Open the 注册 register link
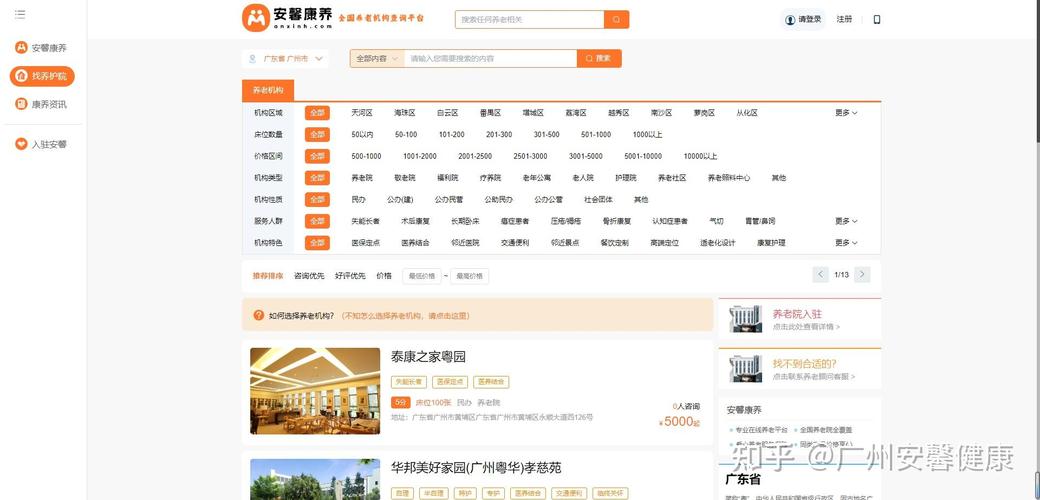 coord(844,19)
